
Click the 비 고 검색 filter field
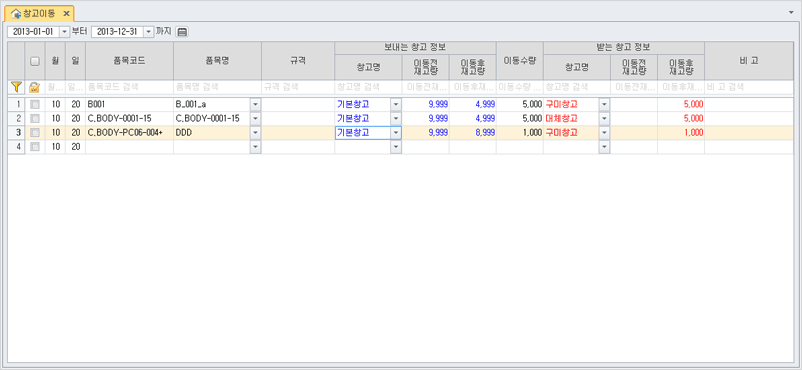click(x=749, y=87)
